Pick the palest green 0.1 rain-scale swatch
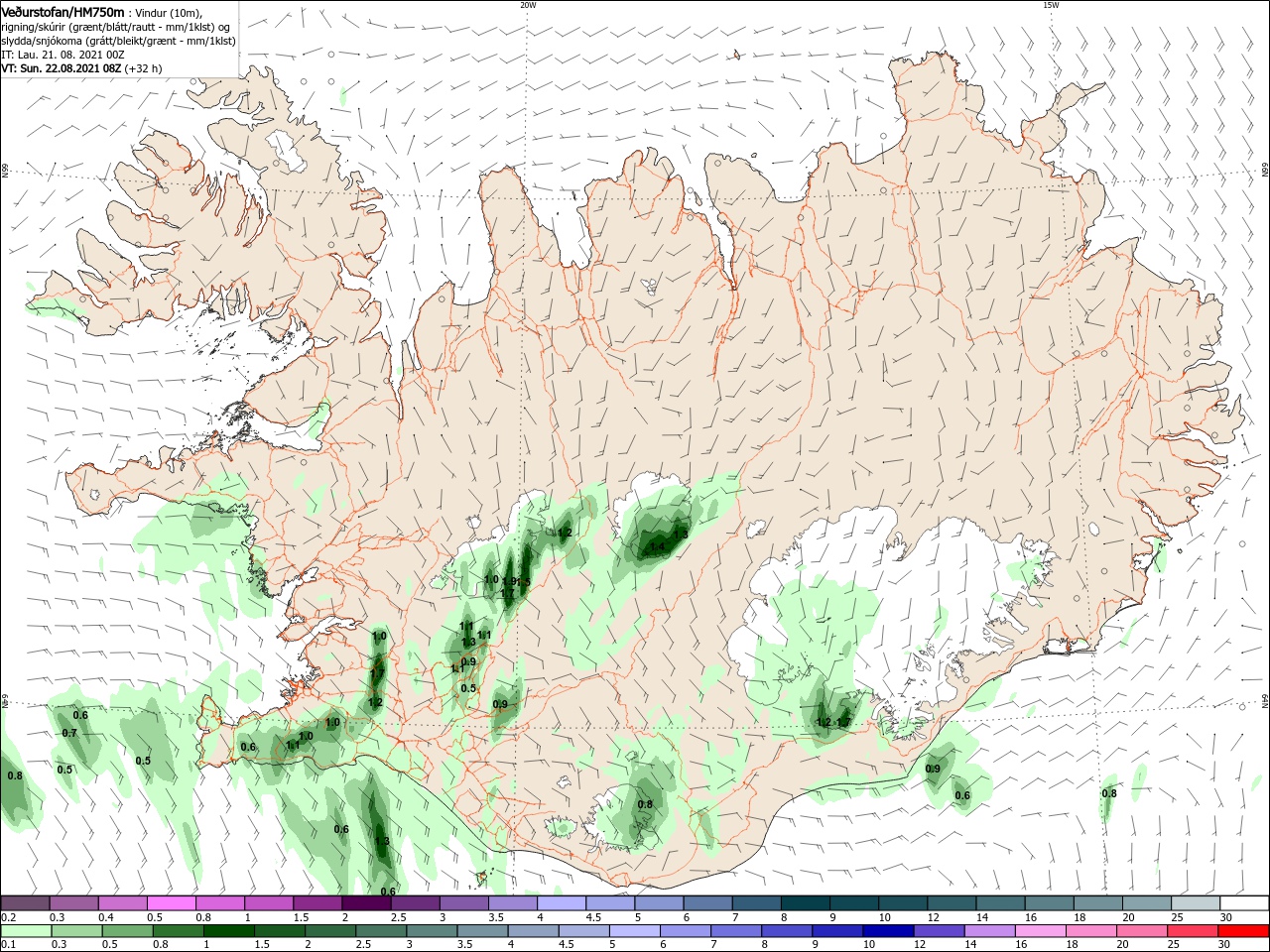Image resolution: width=1270 pixels, height=952 pixels. (26, 931)
